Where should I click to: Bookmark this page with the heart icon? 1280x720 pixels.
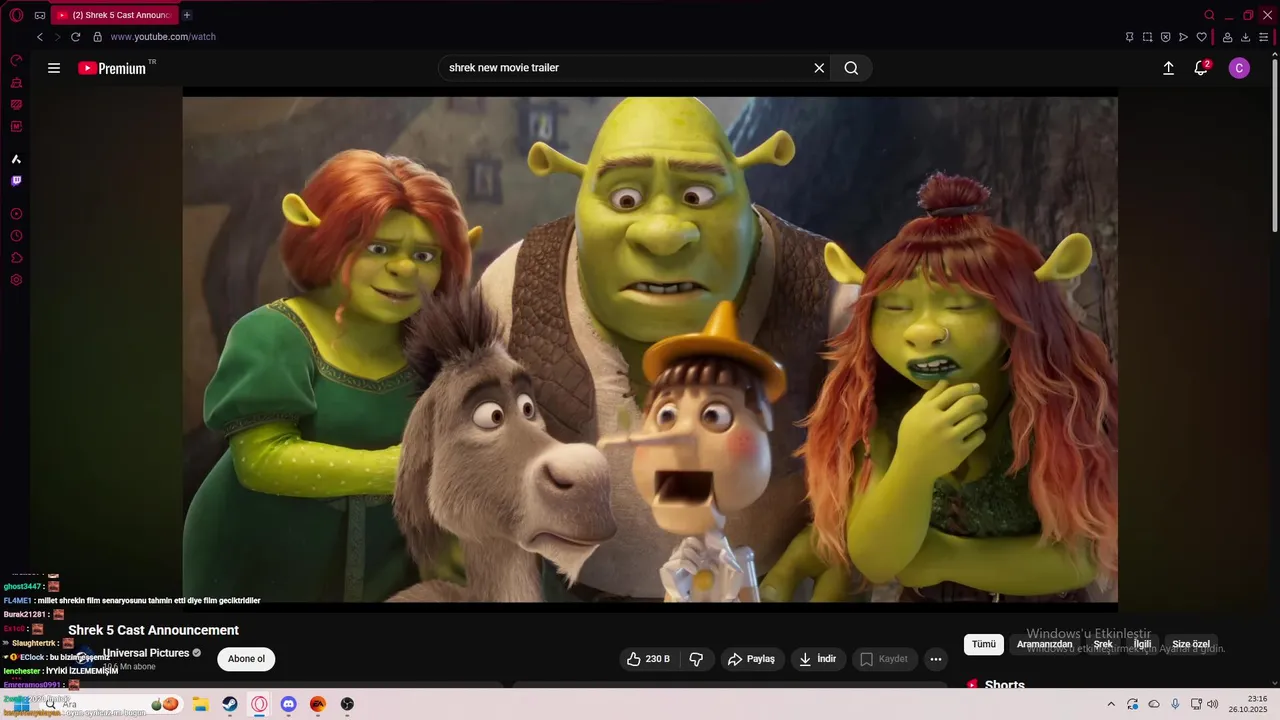click(1201, 37)
